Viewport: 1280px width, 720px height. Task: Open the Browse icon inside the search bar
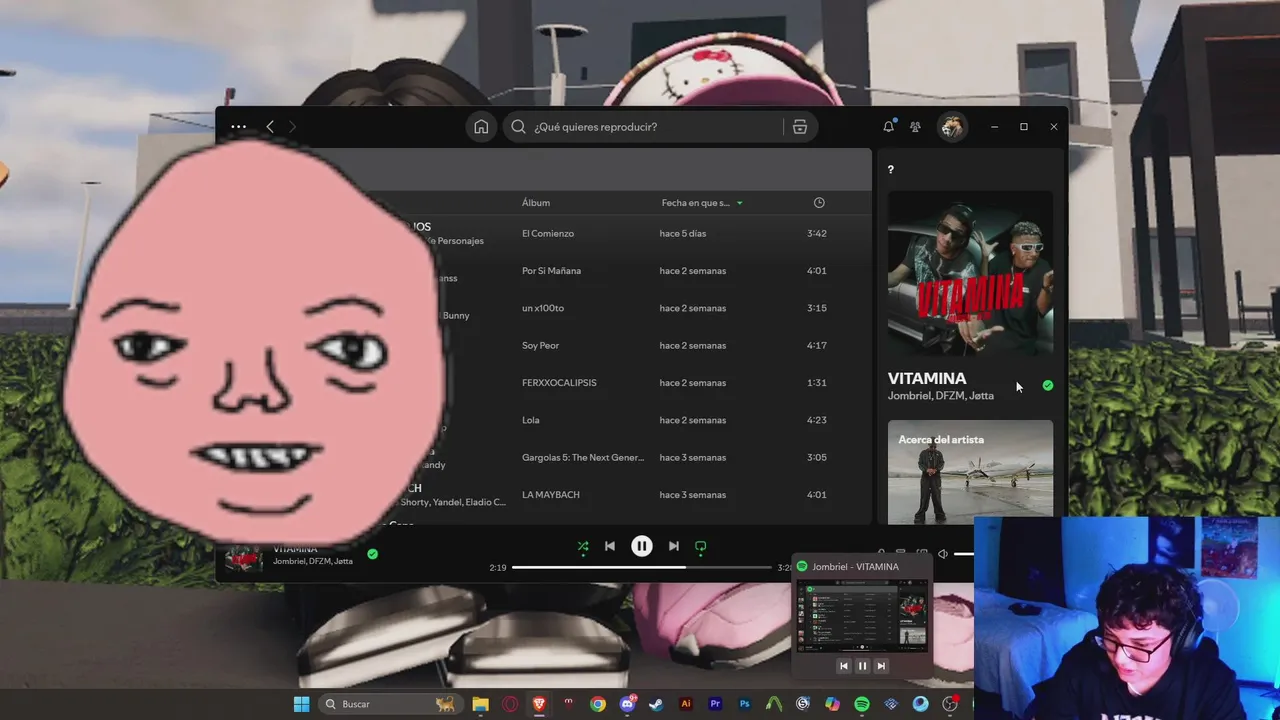click(799, 127)
